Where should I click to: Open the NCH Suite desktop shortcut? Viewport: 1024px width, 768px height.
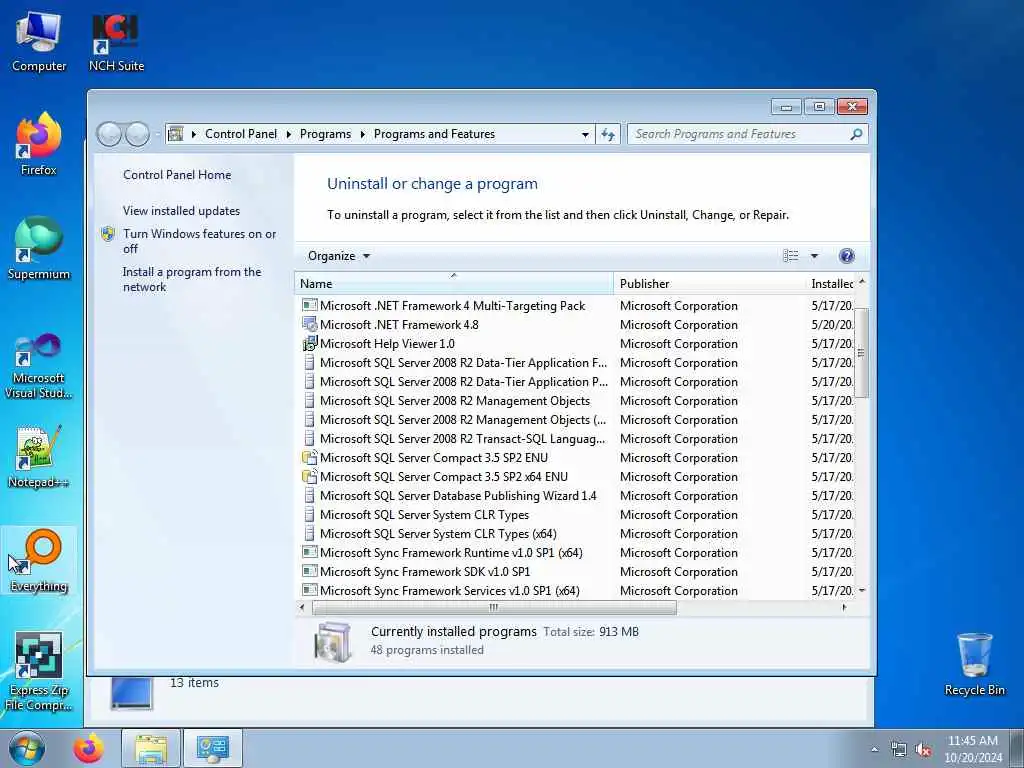[116, 42]
